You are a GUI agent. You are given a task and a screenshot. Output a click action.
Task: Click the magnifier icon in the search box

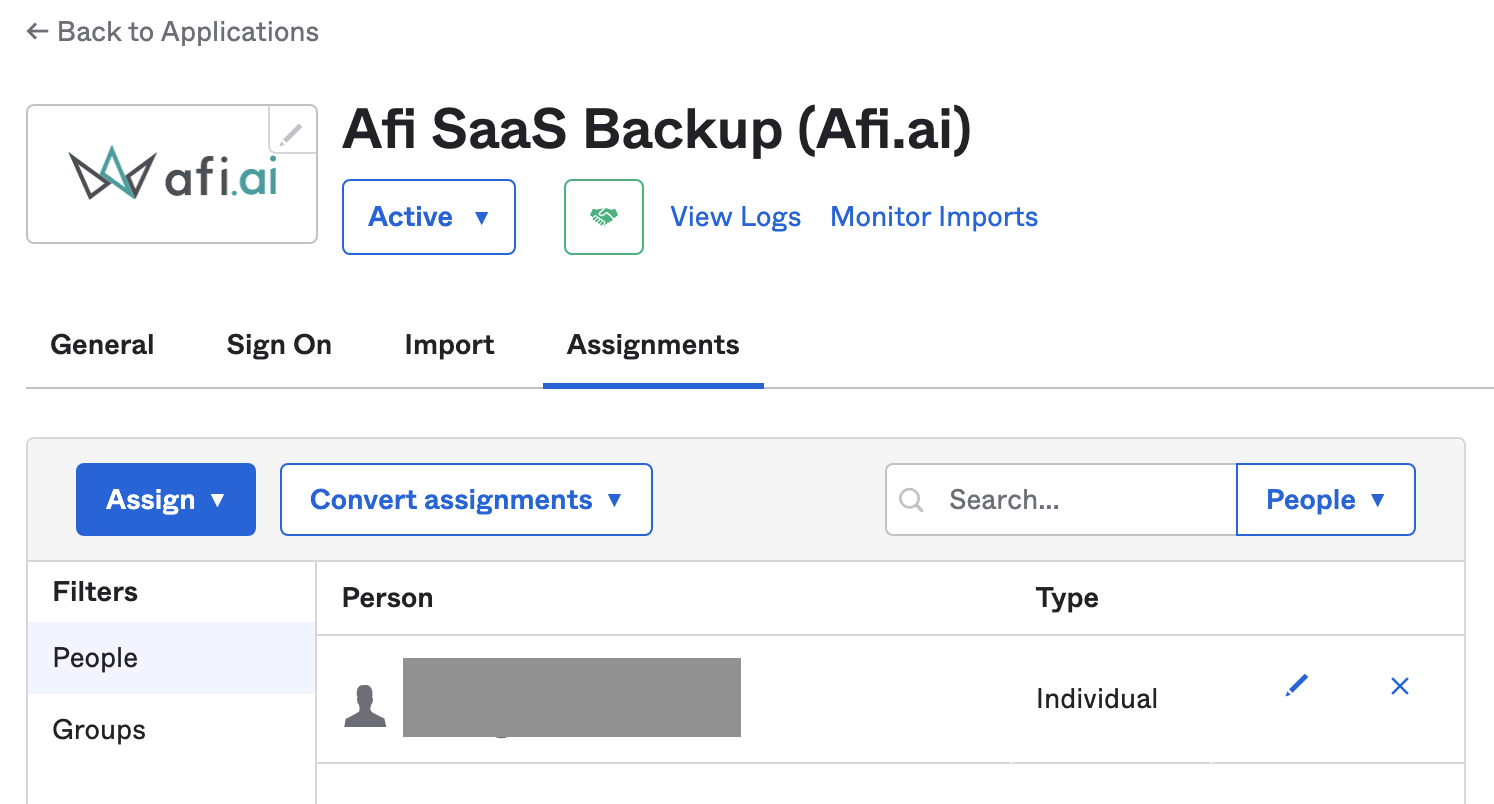click(911, 500)
